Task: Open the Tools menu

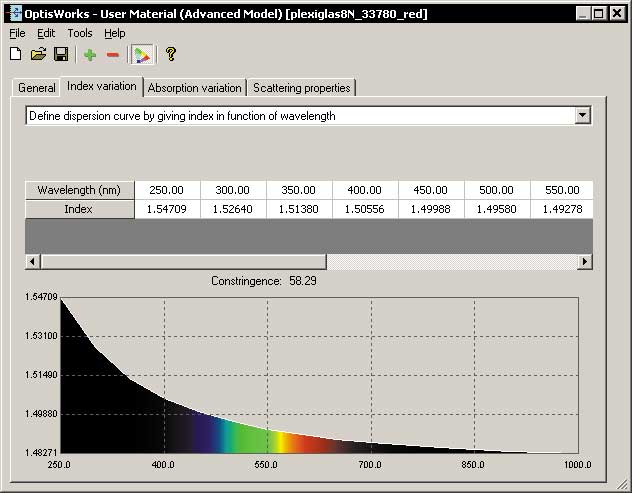Action: point(80,33)
